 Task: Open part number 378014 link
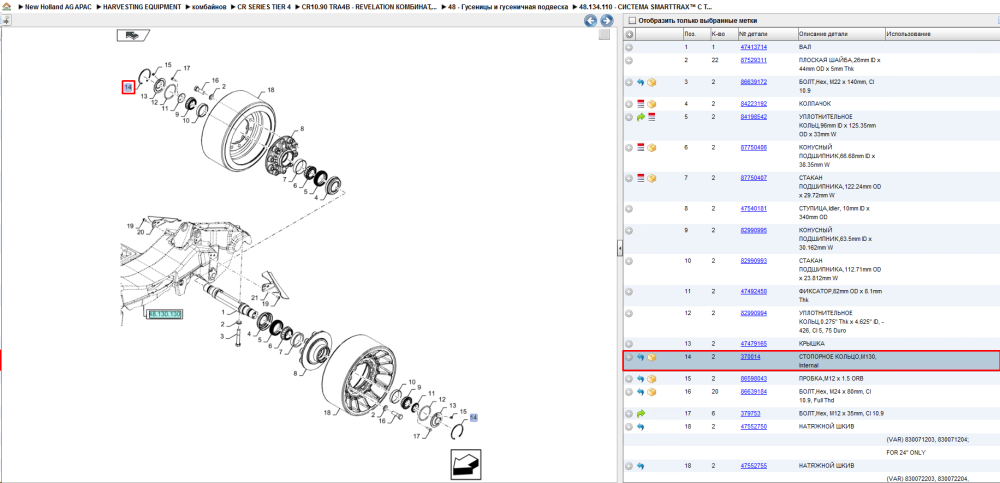[x=750, y=357]
